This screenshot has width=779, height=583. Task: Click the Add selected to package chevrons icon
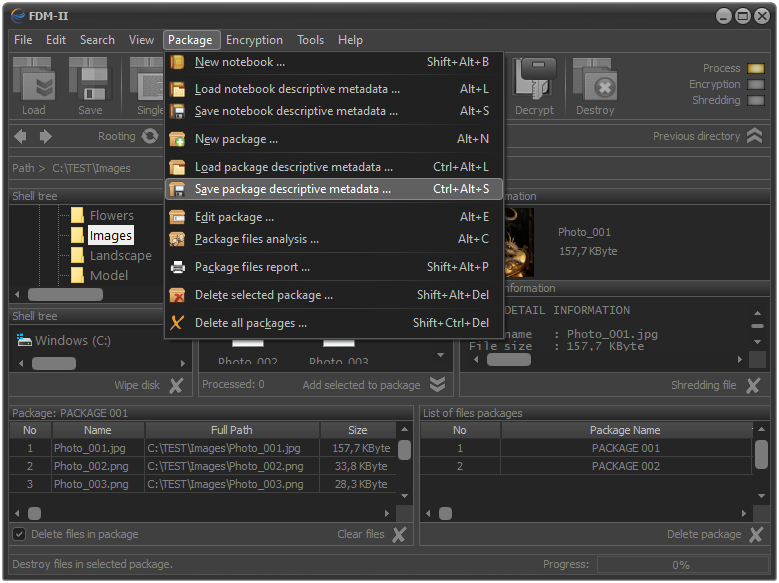pos(437,384)
